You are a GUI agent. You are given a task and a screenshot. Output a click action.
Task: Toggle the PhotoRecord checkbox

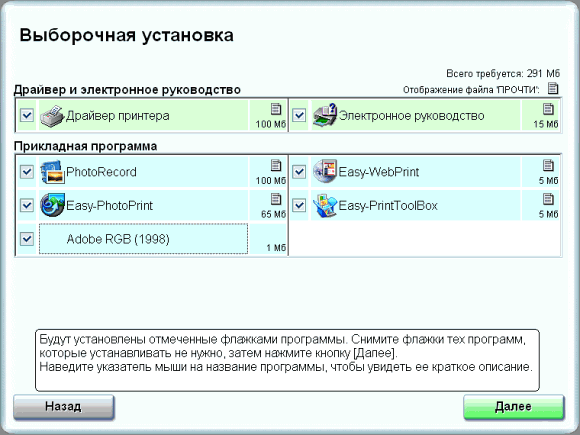coord(27,172)
